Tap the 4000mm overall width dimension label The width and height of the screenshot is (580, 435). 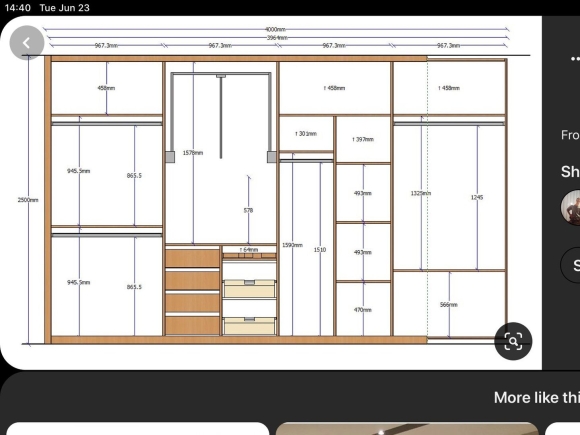coord(275,30)
